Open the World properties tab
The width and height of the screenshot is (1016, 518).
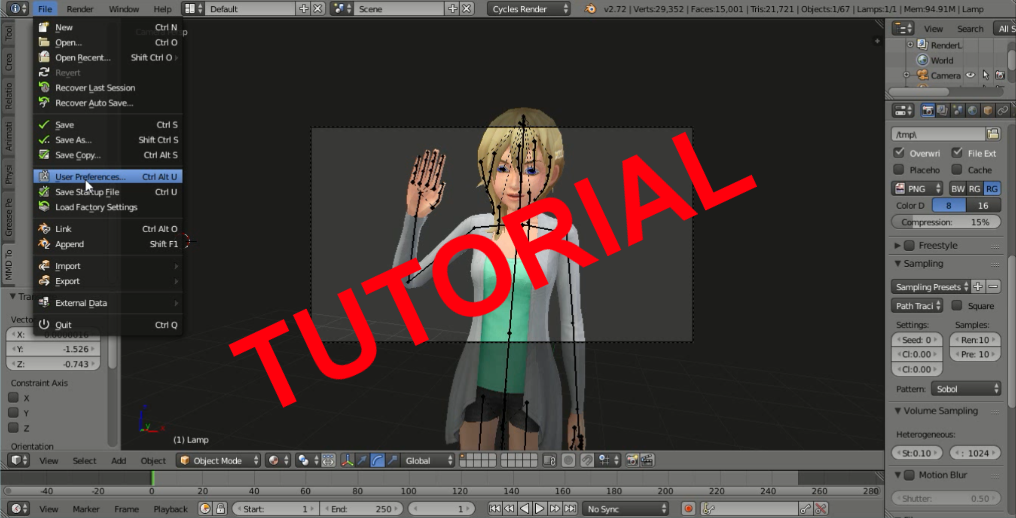pyautogui.click(x=972, y=110)
